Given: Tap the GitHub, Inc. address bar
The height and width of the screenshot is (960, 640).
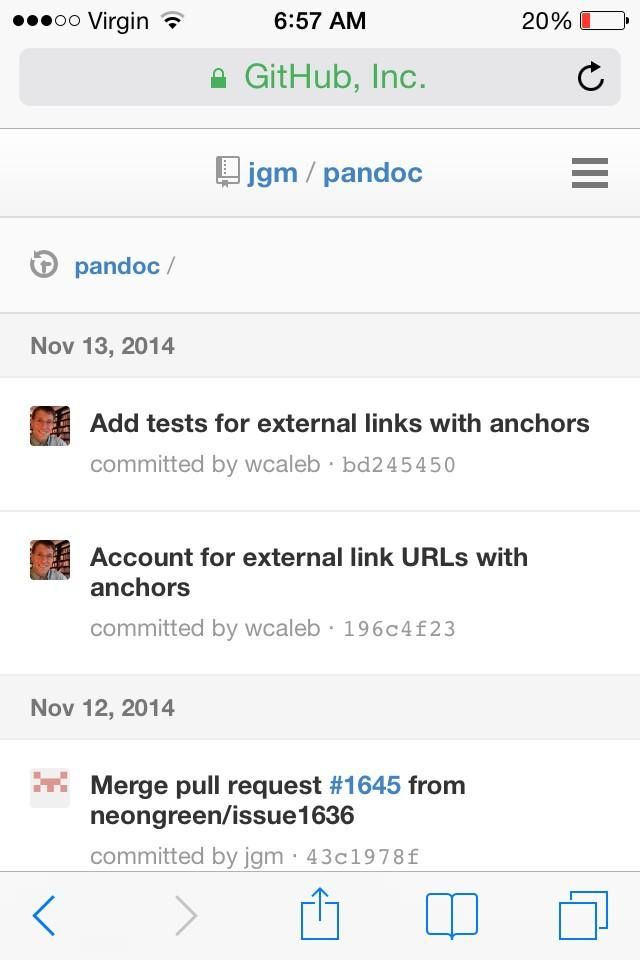Looking at the screenshot, I should 320,77.
